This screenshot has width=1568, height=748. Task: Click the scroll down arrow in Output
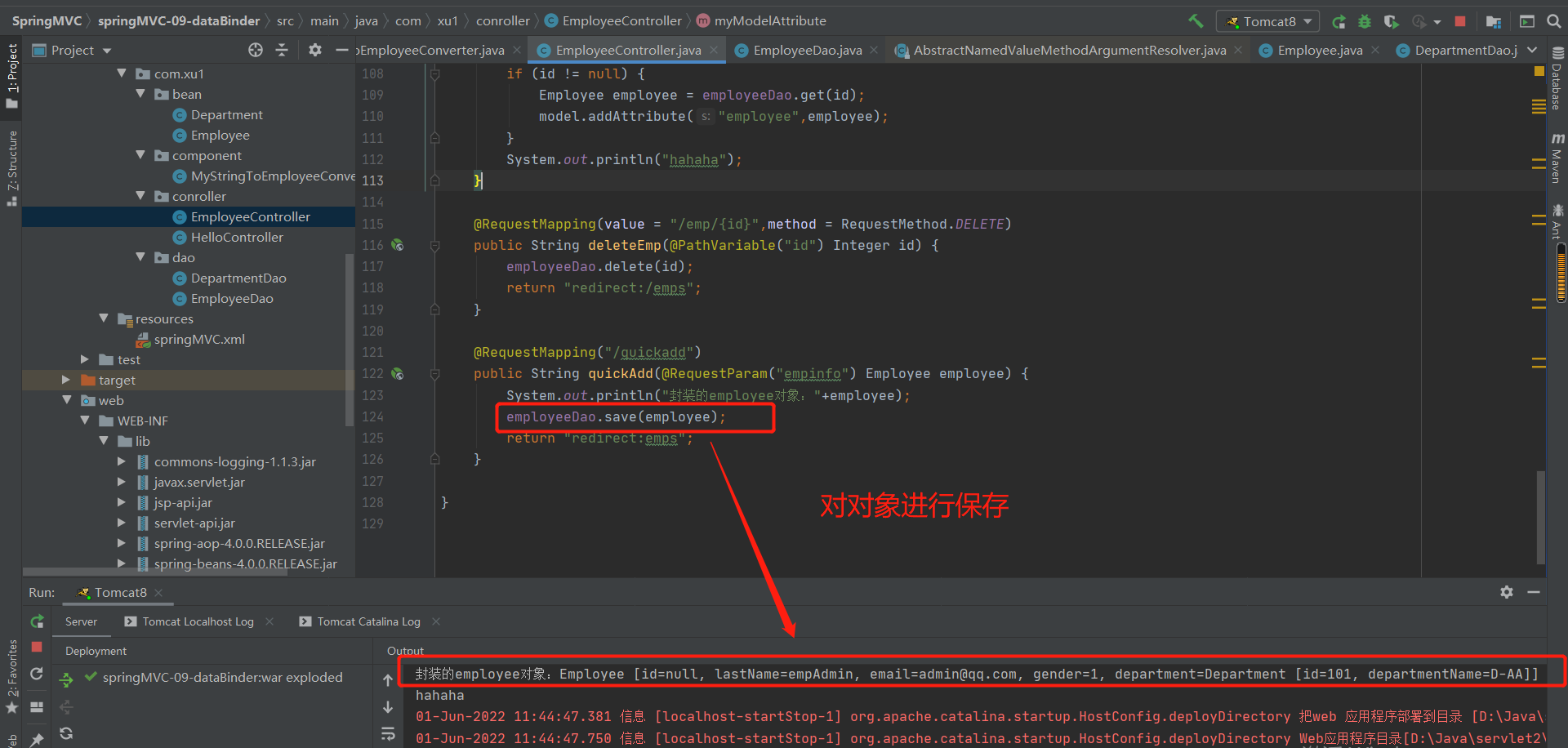tap(388, 707)
